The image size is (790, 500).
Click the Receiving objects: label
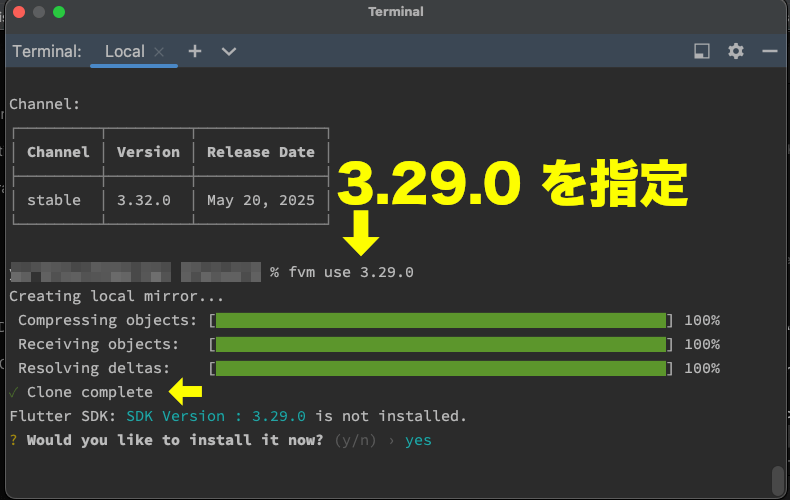click(99, 344)
